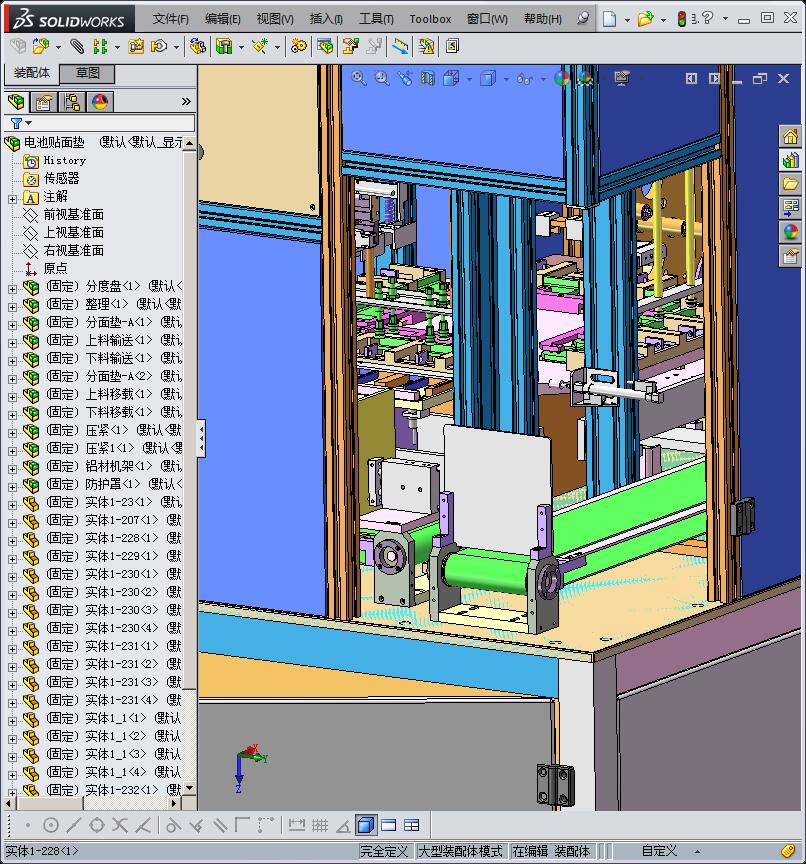The width and height of the screenshot is (806, 864).
Task: Click the warning-sign assembly check icon
Action: [x=426, y=47]
